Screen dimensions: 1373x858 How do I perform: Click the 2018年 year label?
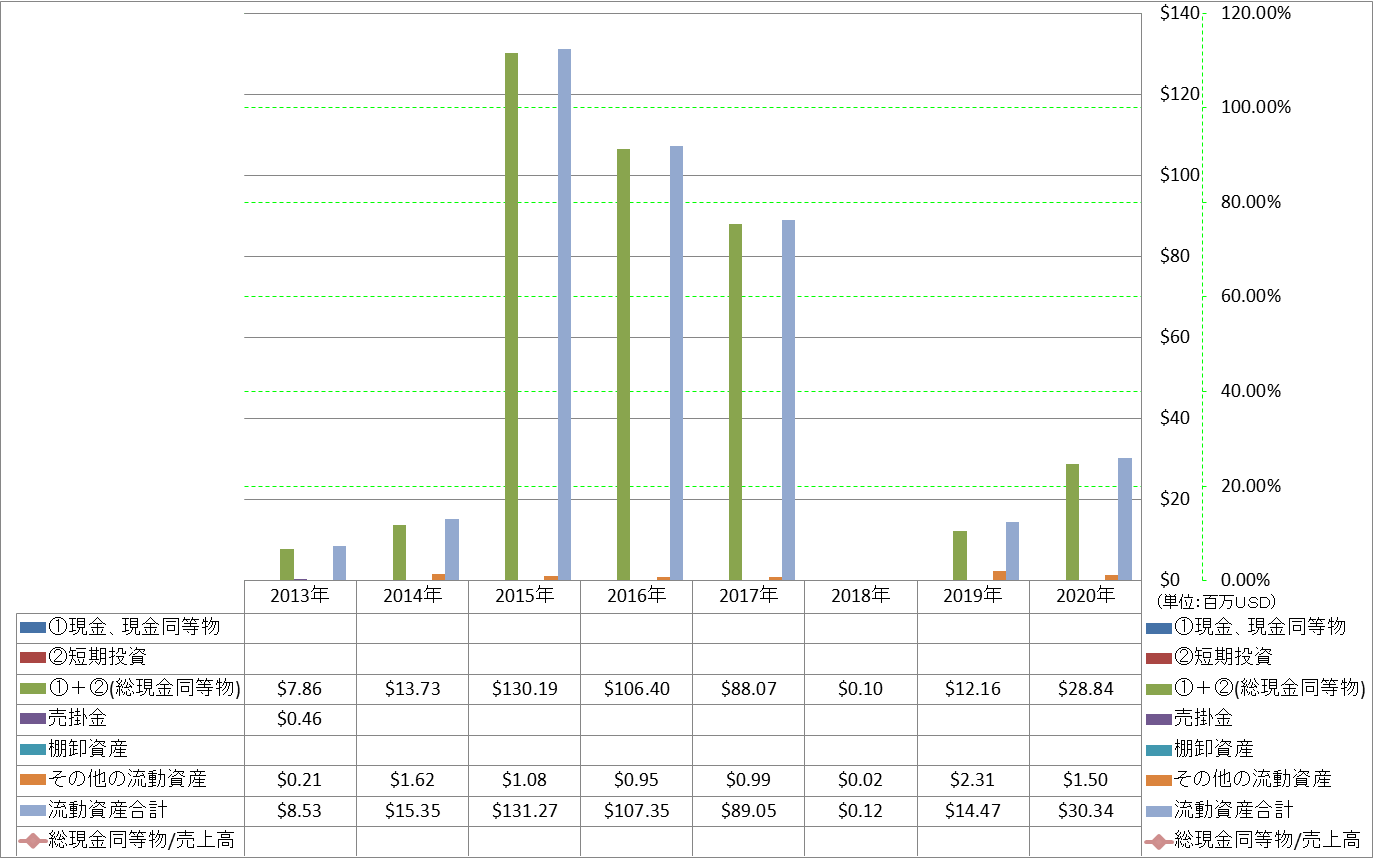point(861,596)
